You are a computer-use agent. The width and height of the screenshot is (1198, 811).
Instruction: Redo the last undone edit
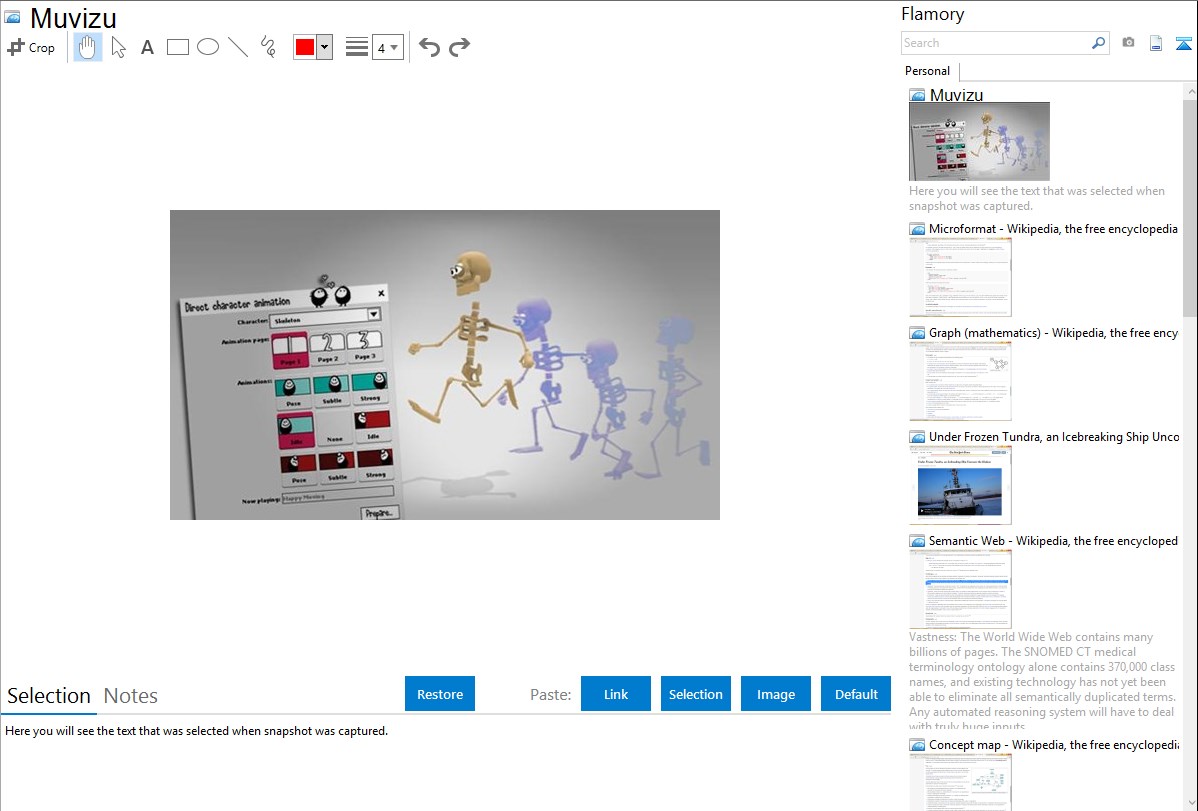coord(459,47)
